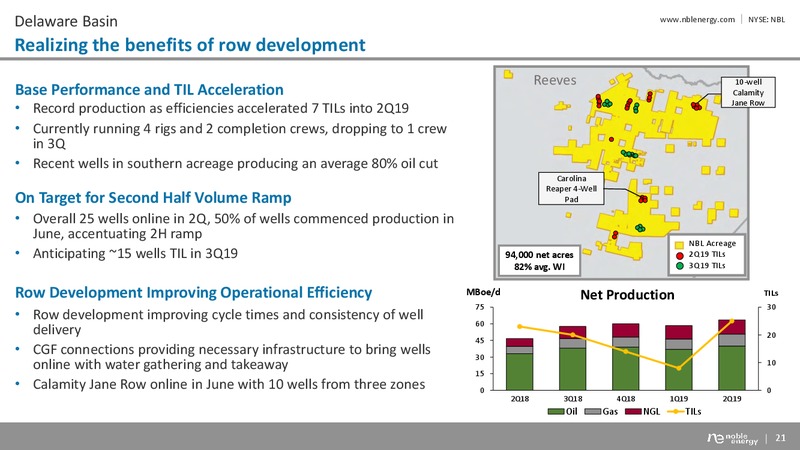Click the 'Carolina Reaper 4-Well Pad' callout box
This screenshot has width=800, height=450.
(571, 188)
